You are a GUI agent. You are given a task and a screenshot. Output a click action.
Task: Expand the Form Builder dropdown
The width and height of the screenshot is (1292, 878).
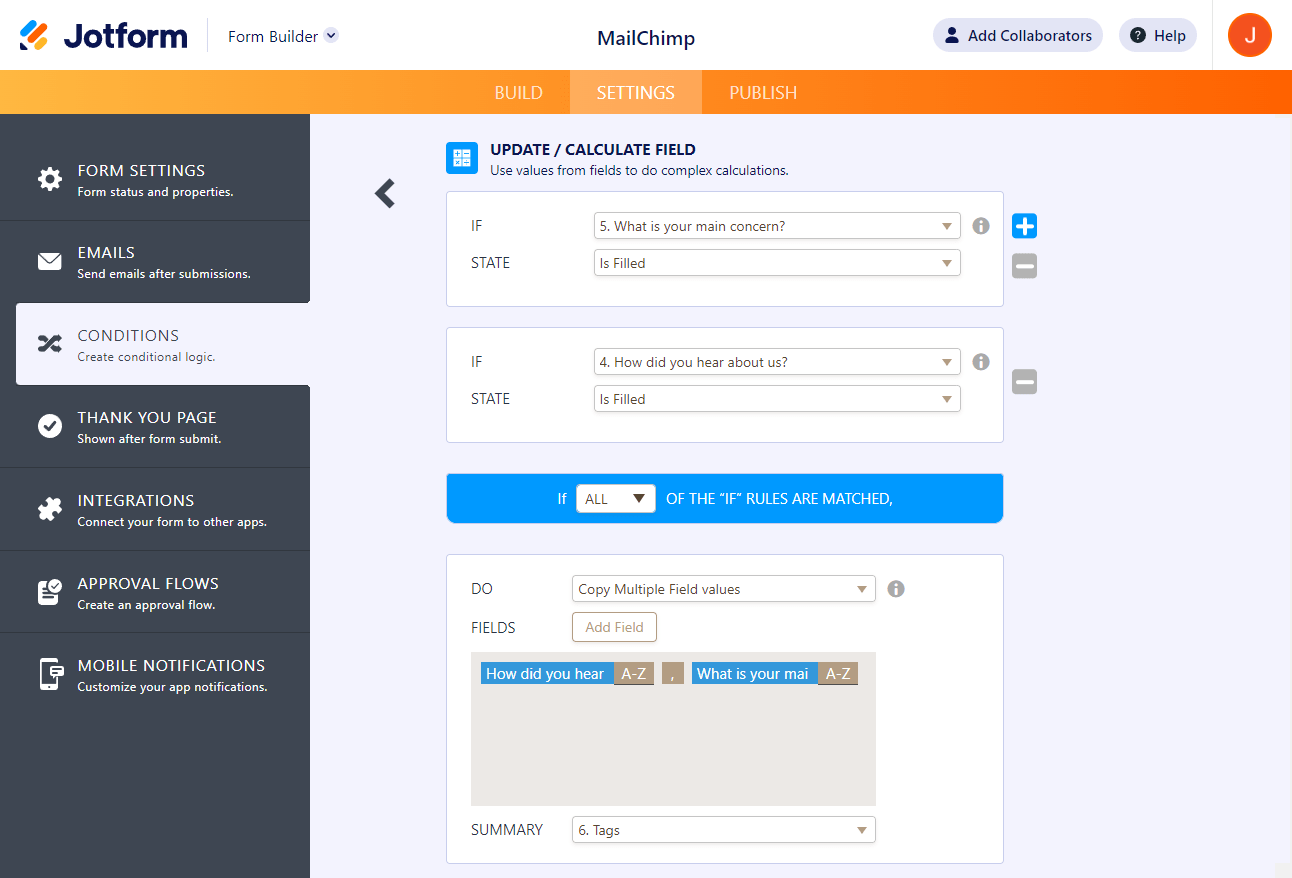[283, 36]
